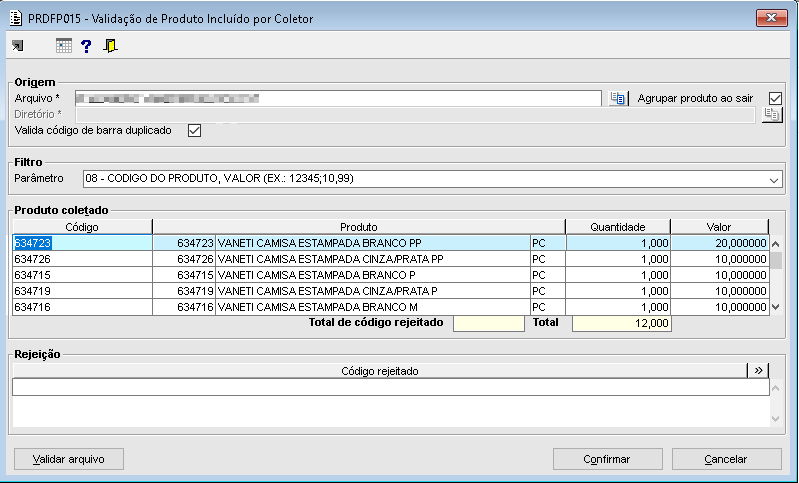Screen dimensions: 799x483
Task: Click the arrow shortcut icon in toolbar
Action: 16,46
